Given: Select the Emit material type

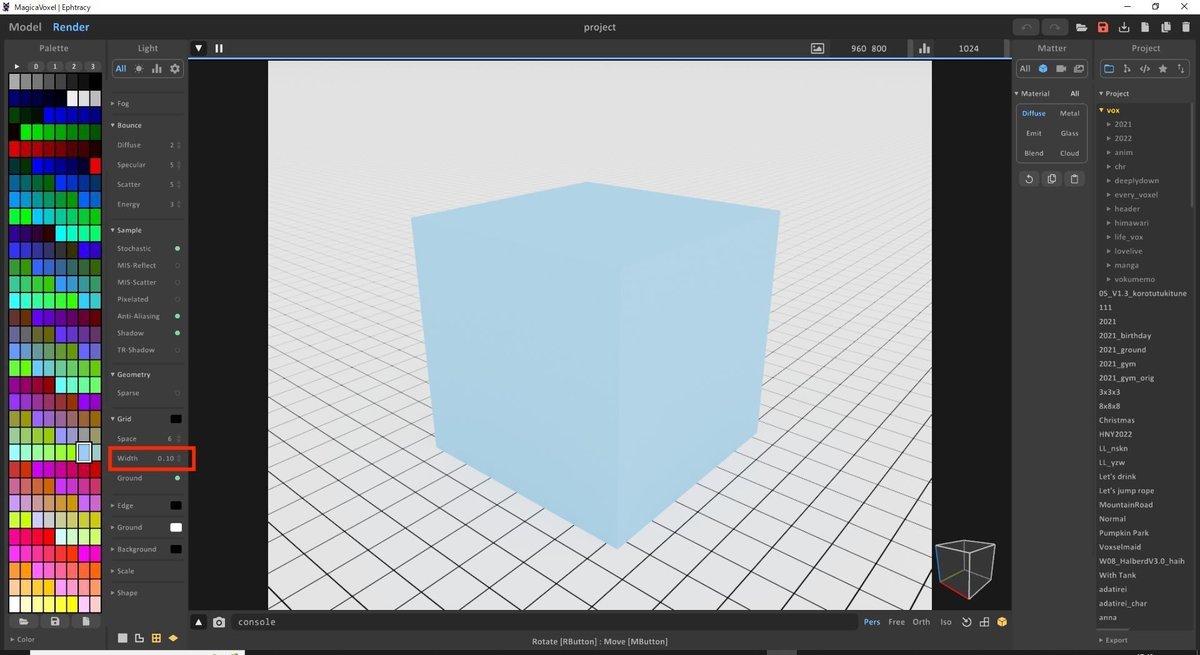Looking at the screenshot, I should tap(1034, 133).
